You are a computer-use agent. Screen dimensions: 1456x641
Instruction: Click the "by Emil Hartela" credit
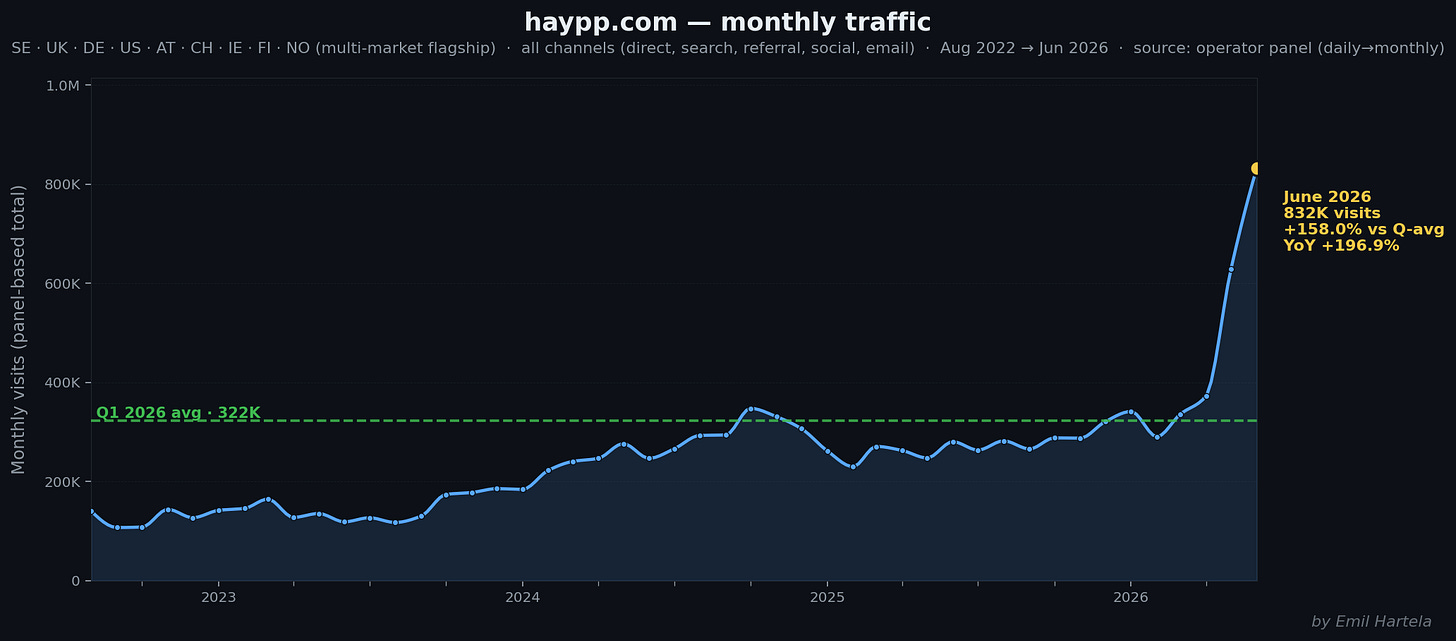[x=1371, y=621]
